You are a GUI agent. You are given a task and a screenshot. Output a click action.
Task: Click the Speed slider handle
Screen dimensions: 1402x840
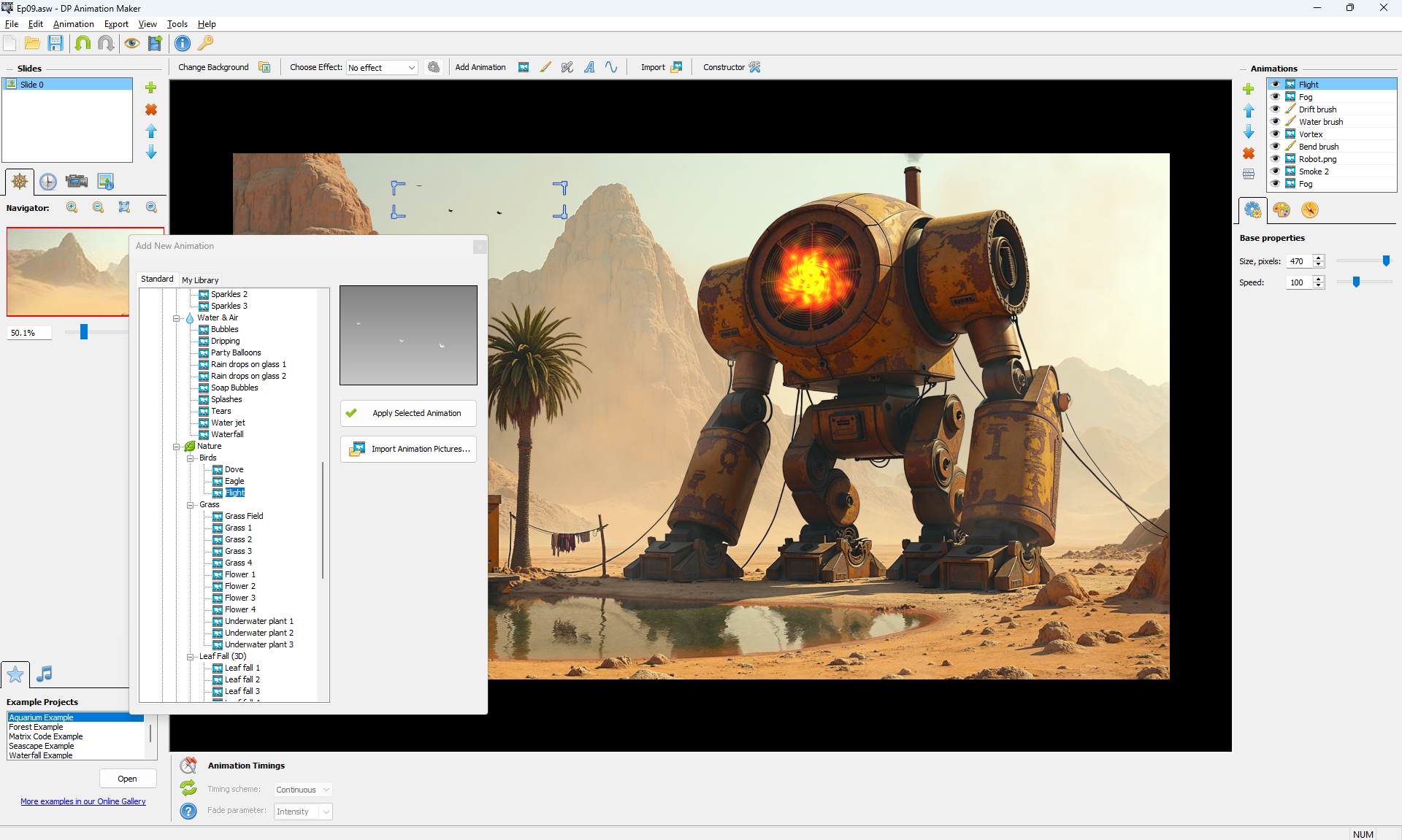pyautogui.click(x=1356, y=282)
